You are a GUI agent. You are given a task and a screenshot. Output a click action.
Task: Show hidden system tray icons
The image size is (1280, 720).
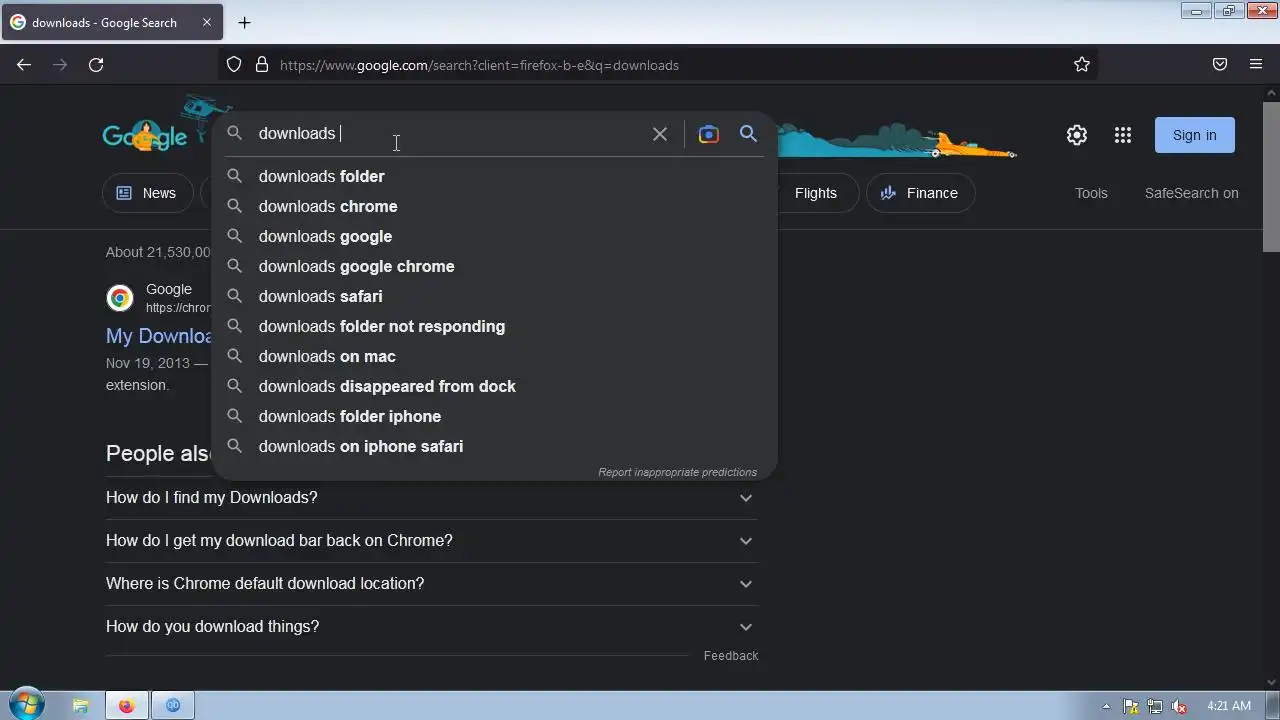1106,706
